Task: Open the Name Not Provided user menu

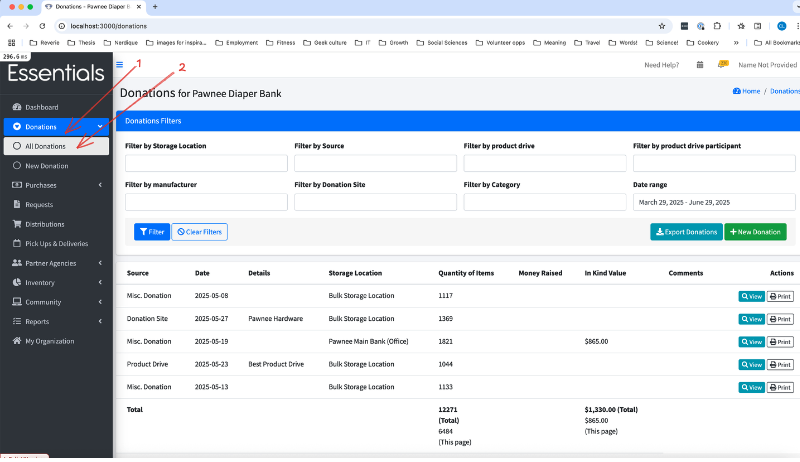Action: [767, 65]
